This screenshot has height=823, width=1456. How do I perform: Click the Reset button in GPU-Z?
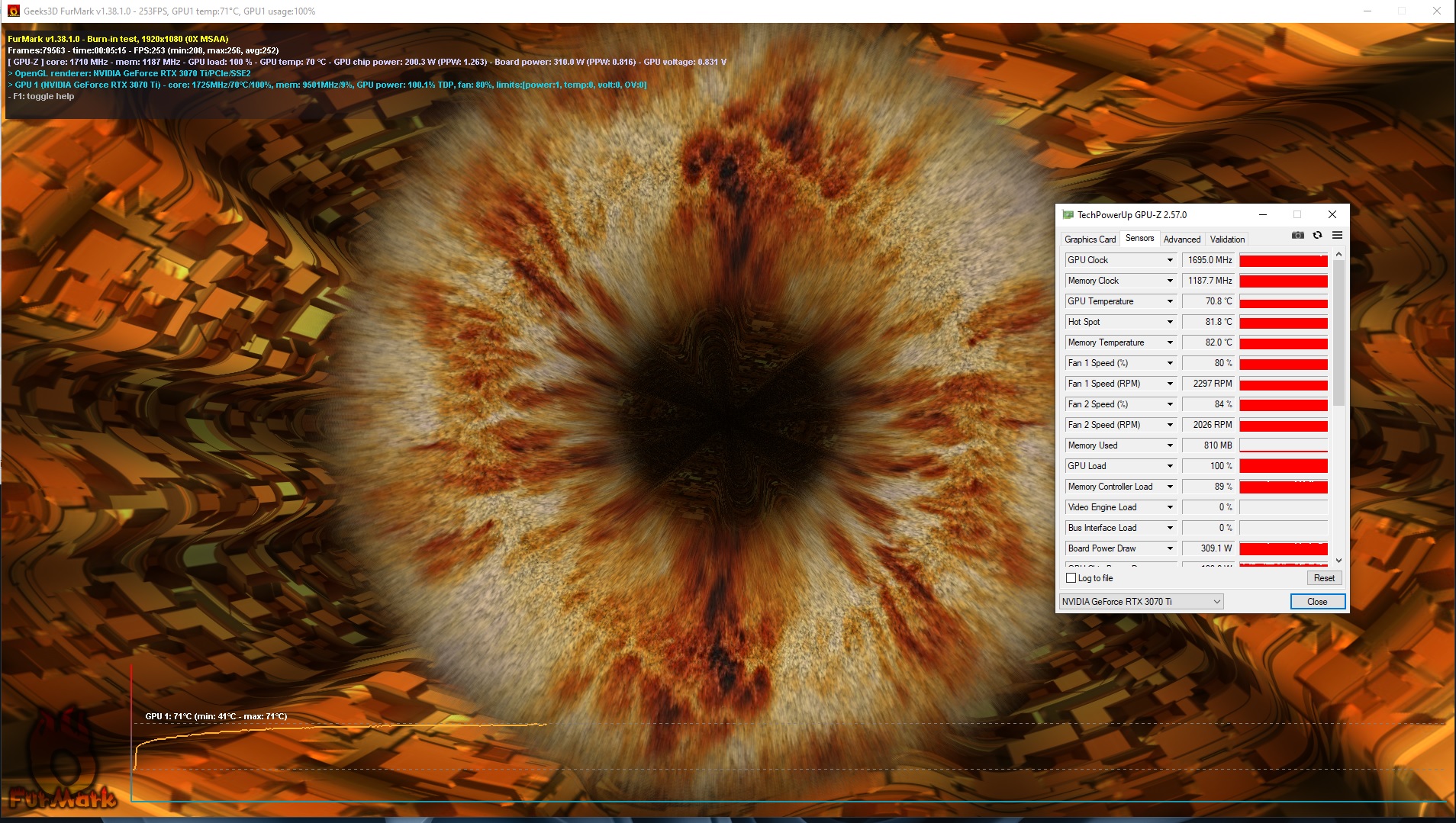coord(1324,578)
